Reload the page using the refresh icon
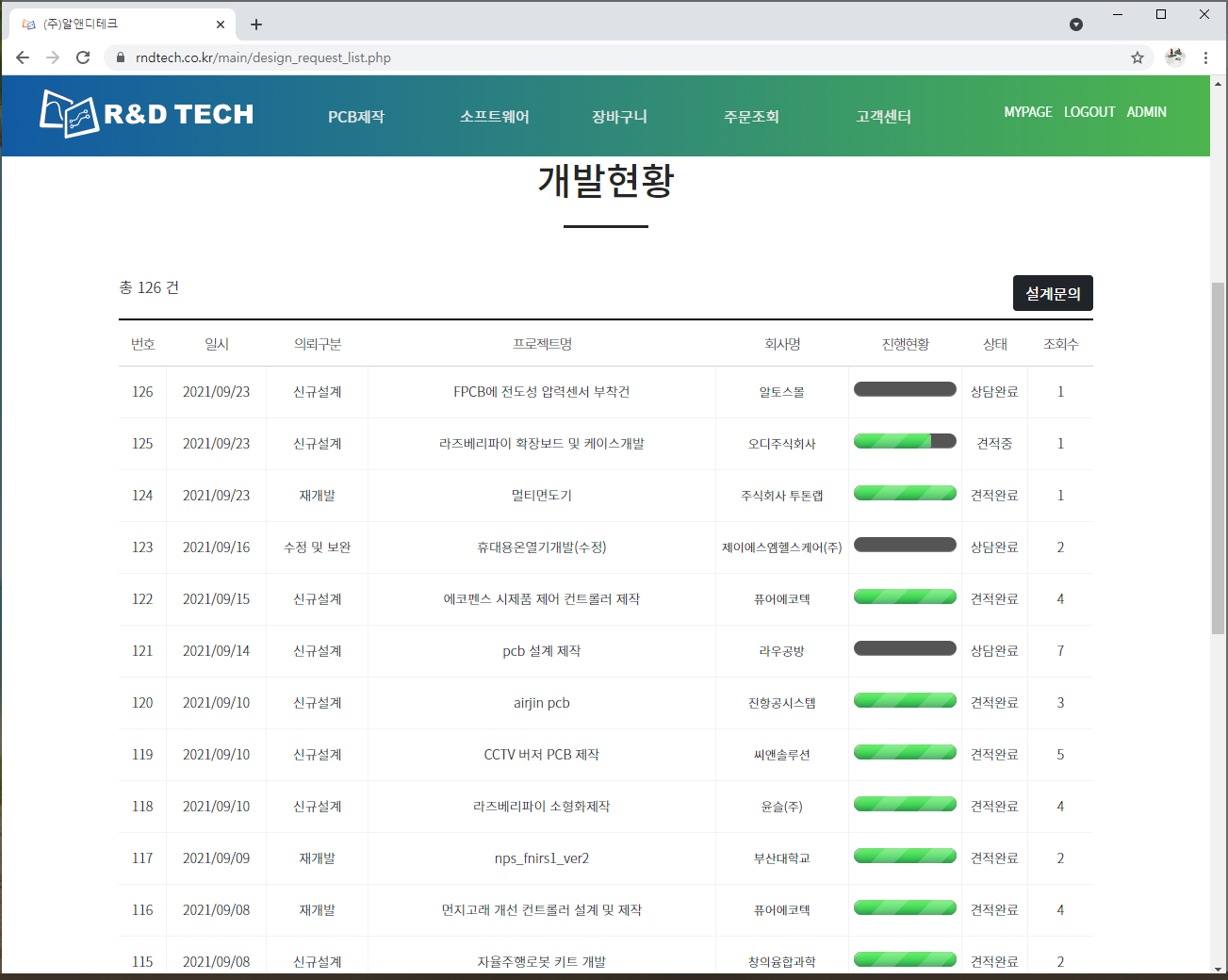This screenshot has width=1228, height=980. click(x=83, y=57)
